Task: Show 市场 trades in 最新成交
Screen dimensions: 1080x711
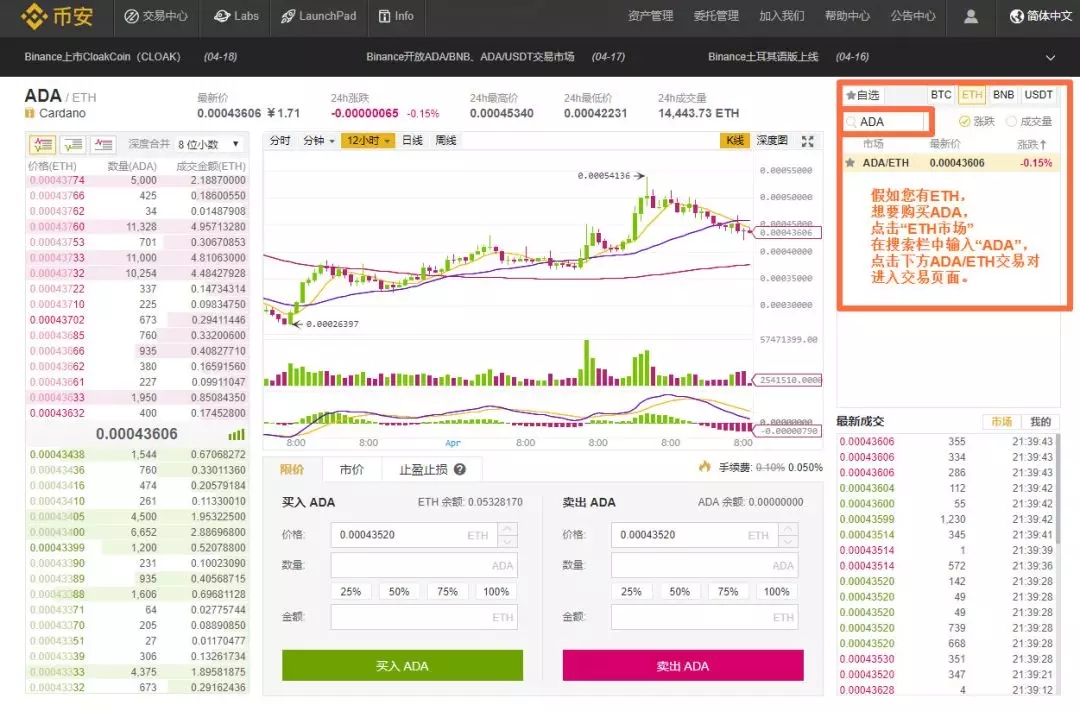Action: pyautogui.click(x=1001, y=422)
